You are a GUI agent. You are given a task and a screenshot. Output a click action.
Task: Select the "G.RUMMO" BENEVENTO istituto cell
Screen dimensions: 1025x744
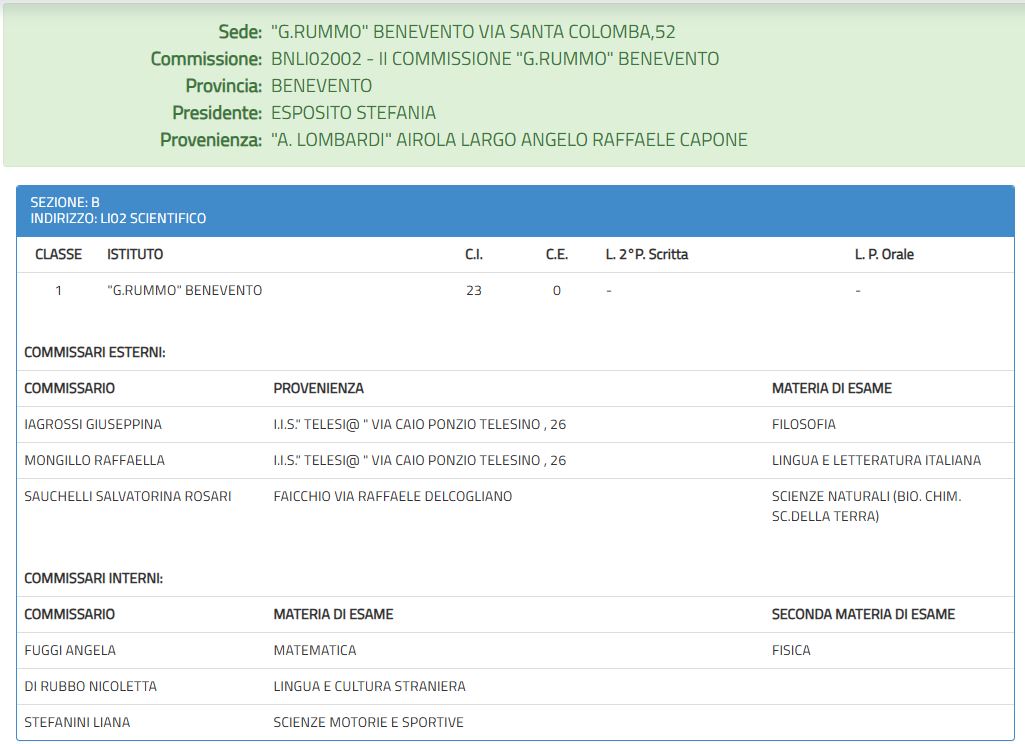pos(184,290)
